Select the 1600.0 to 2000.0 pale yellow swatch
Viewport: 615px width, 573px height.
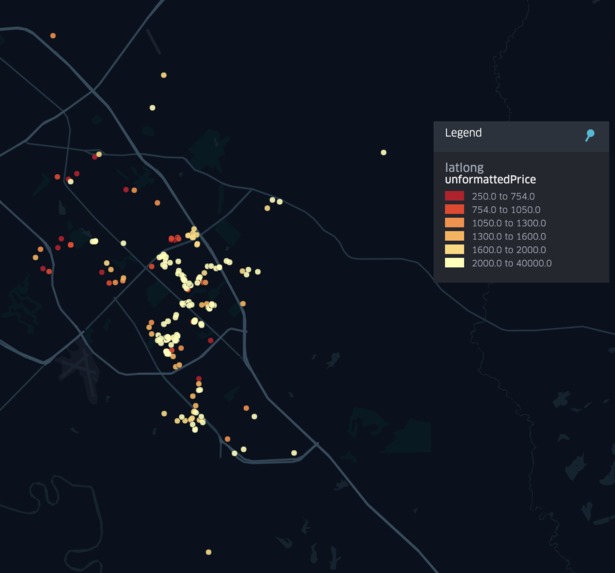[x=454, y=249]
